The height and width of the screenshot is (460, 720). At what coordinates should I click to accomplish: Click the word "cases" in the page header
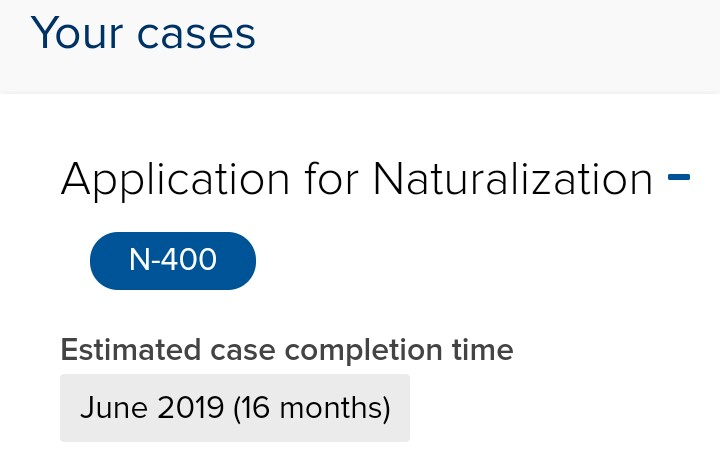[196, 35]
